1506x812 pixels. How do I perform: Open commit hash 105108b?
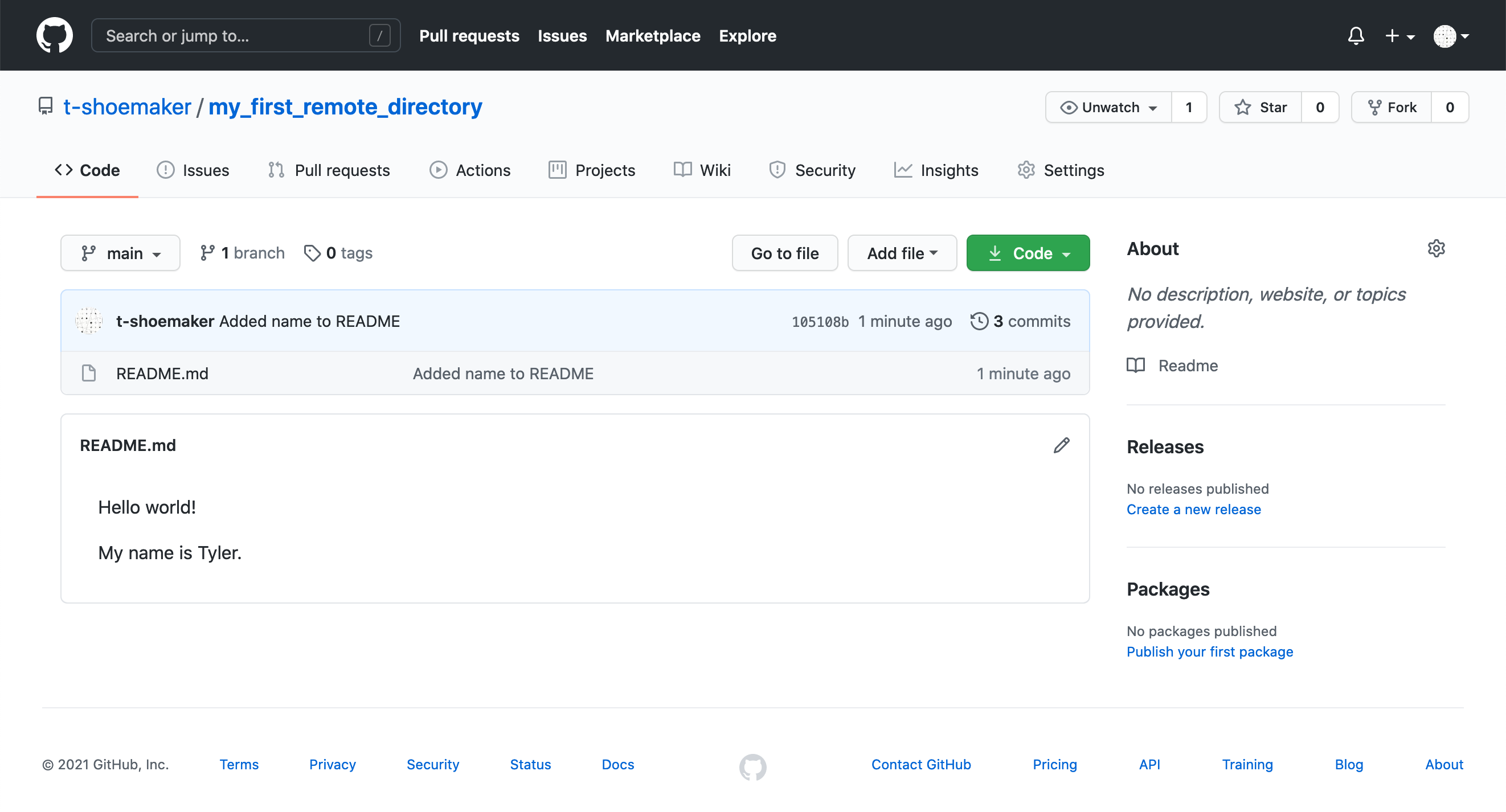pos(820,322)
